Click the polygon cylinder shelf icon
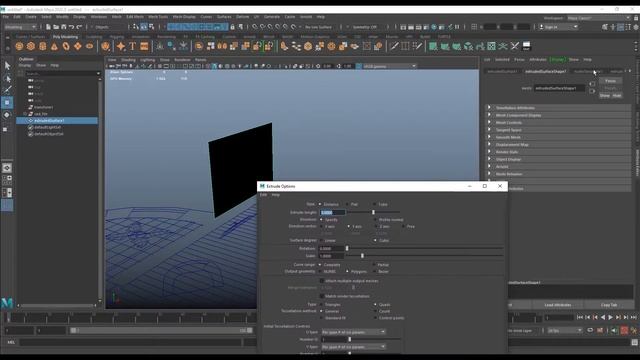The height and width of the screenshot is (360, 640). [x=42, y=46]
